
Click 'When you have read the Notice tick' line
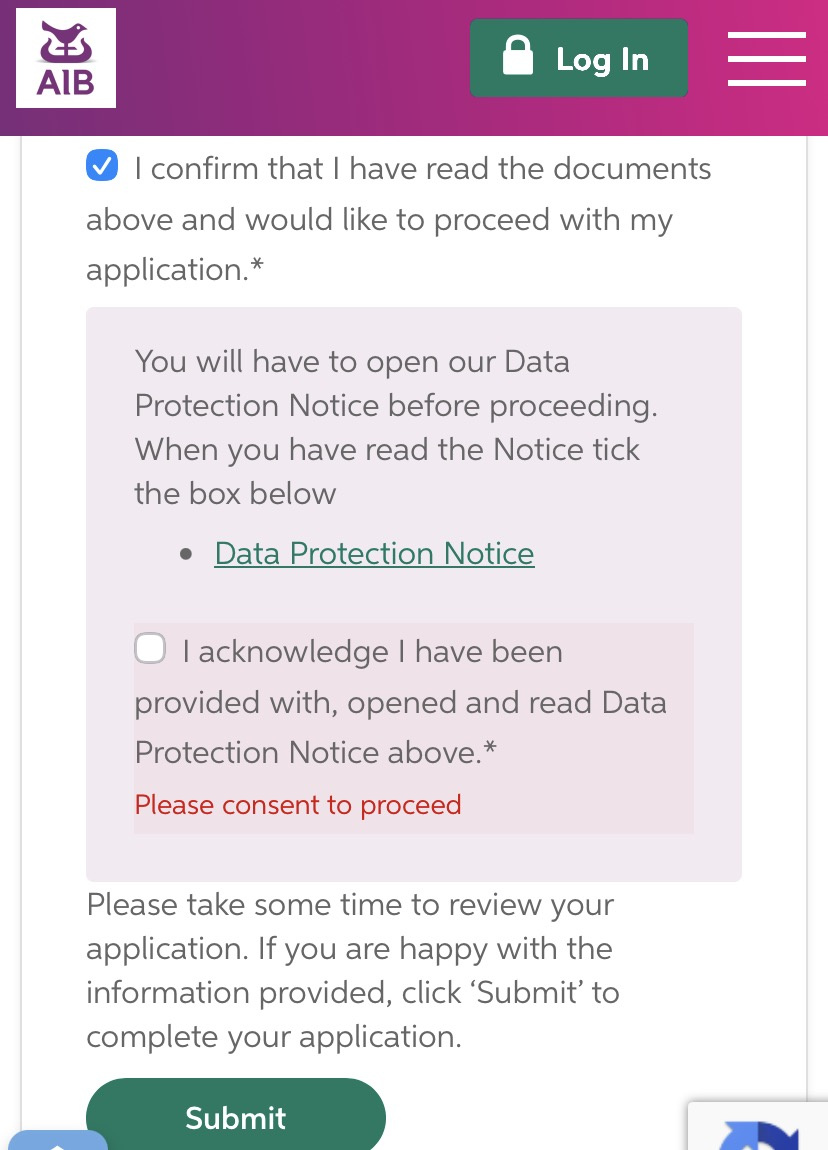click(x=387, y=450)
